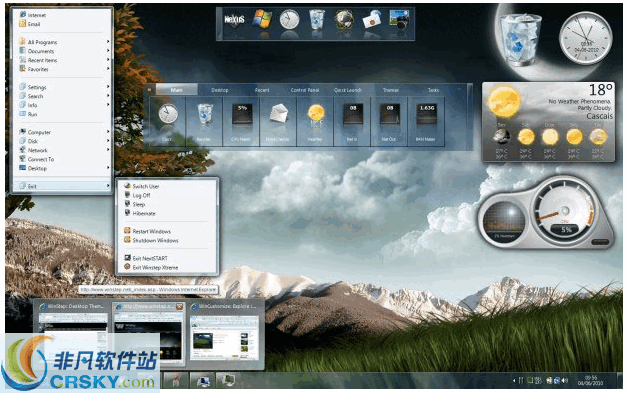This screenshot has height=393, width=626.
Task: Open the WinCustomize Explorer window thumbnail
Action: 225,332
